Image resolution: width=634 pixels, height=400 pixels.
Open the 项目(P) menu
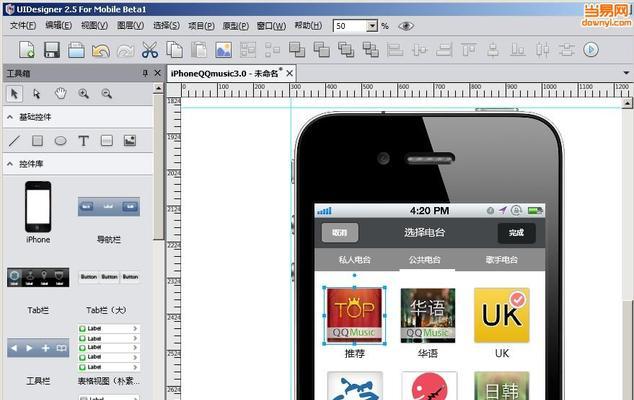(x=201, y=25)
